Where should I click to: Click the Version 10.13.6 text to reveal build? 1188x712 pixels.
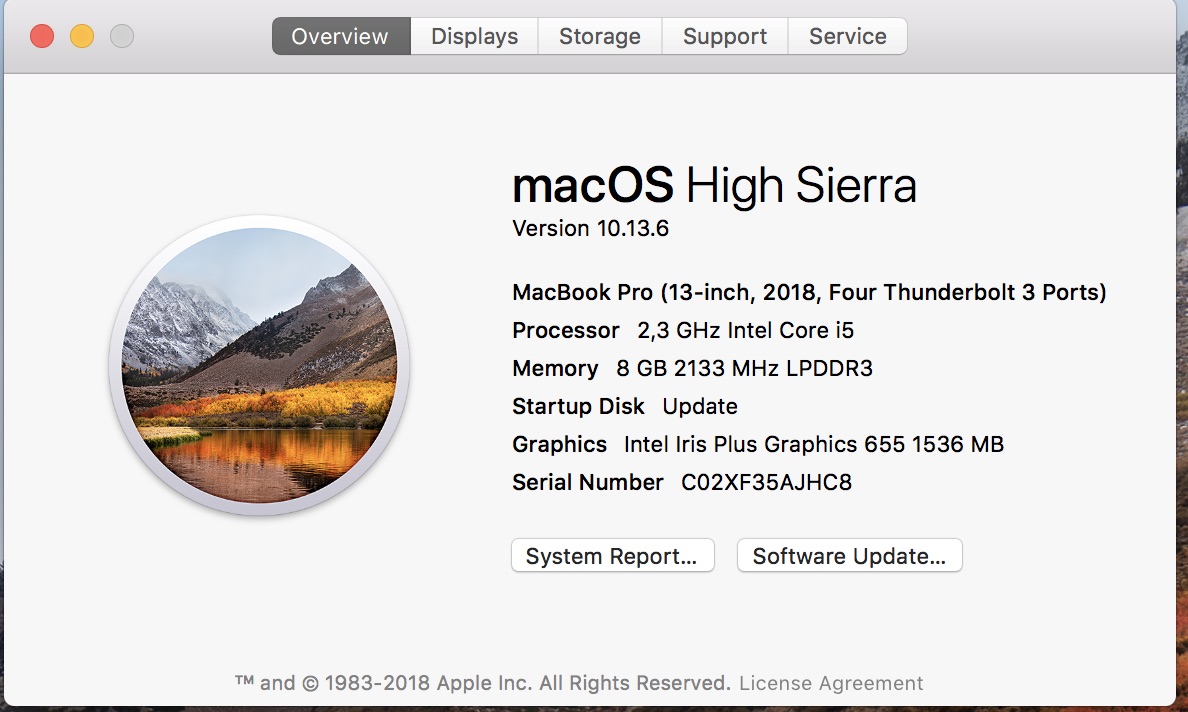pos(590,228)
